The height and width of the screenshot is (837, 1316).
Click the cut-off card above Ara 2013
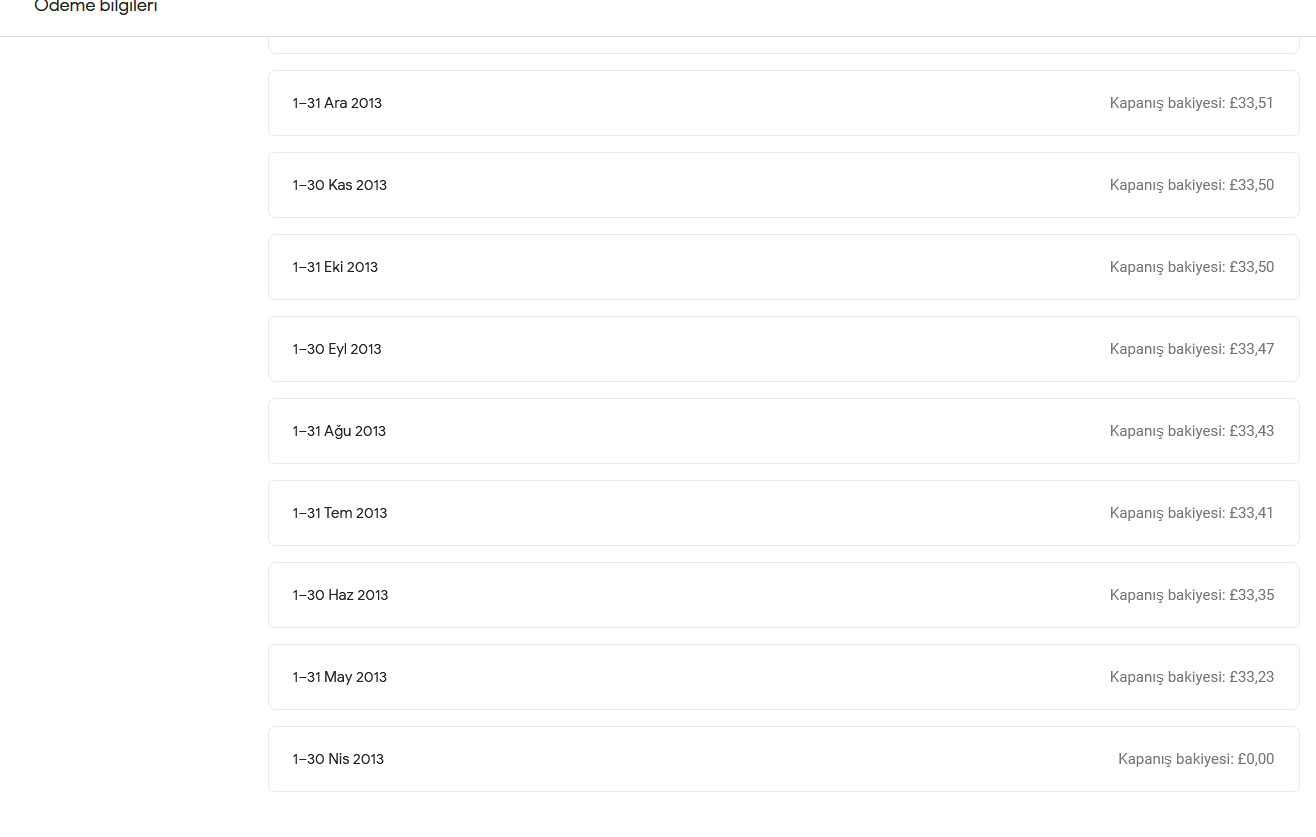click(784, 45)
